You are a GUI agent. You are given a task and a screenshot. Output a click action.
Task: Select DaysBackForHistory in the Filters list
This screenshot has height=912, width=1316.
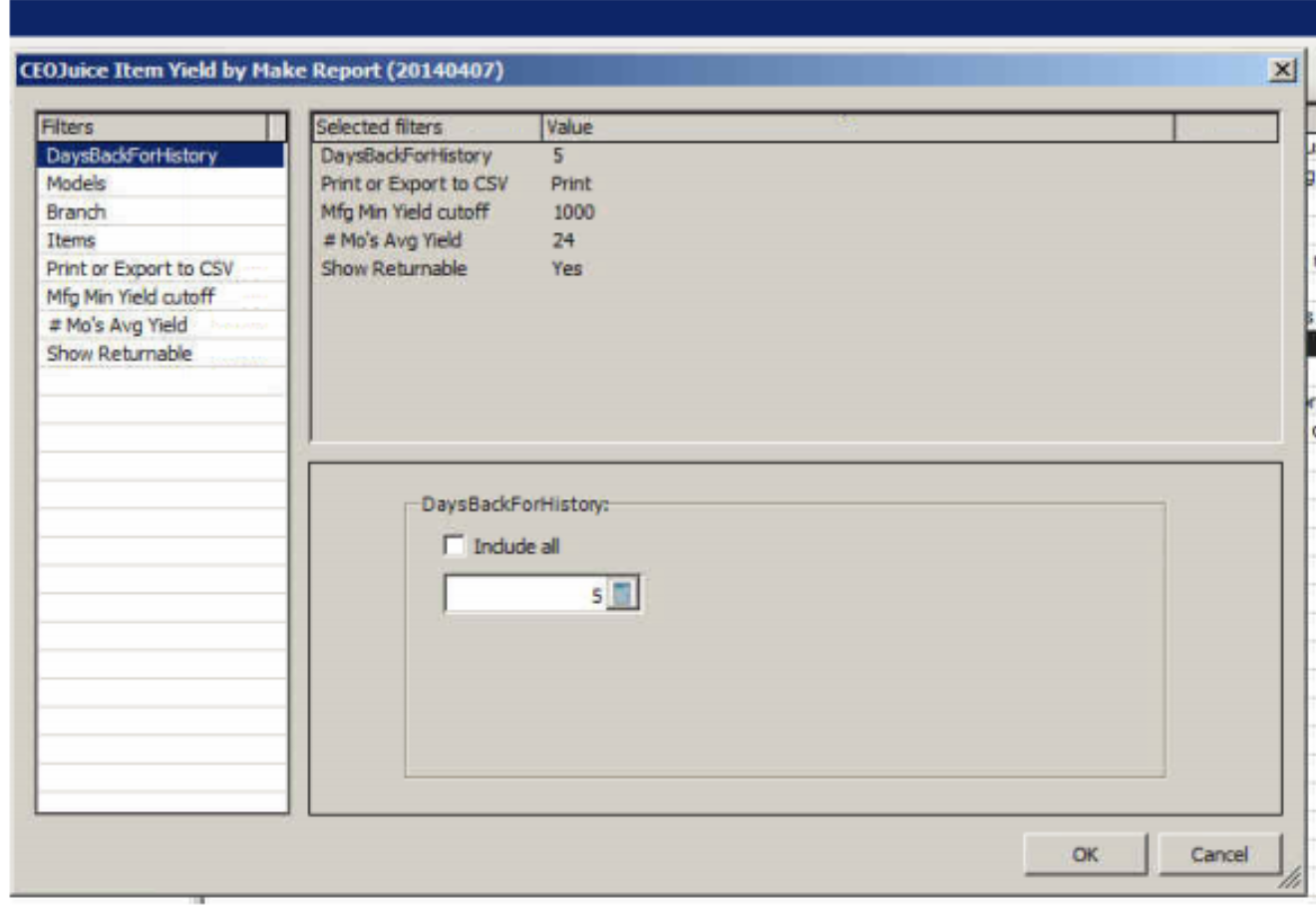coord(162,155)
